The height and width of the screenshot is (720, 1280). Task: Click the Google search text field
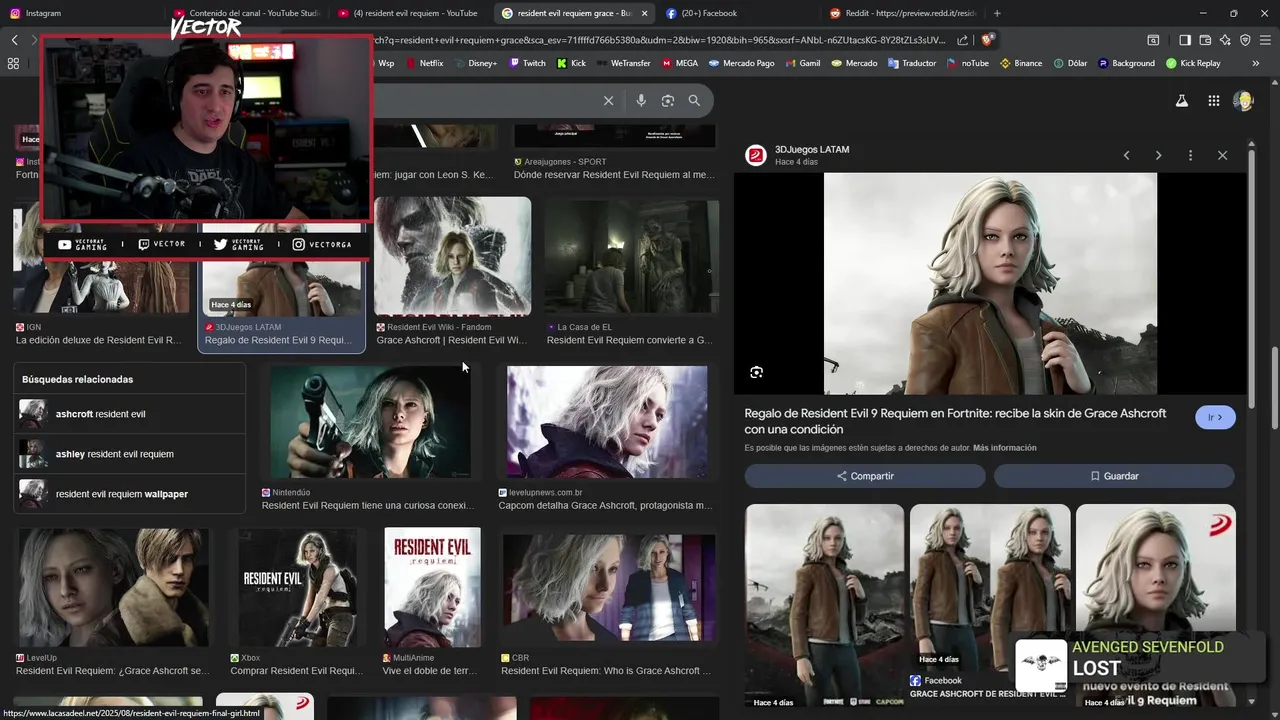point(485,100)
